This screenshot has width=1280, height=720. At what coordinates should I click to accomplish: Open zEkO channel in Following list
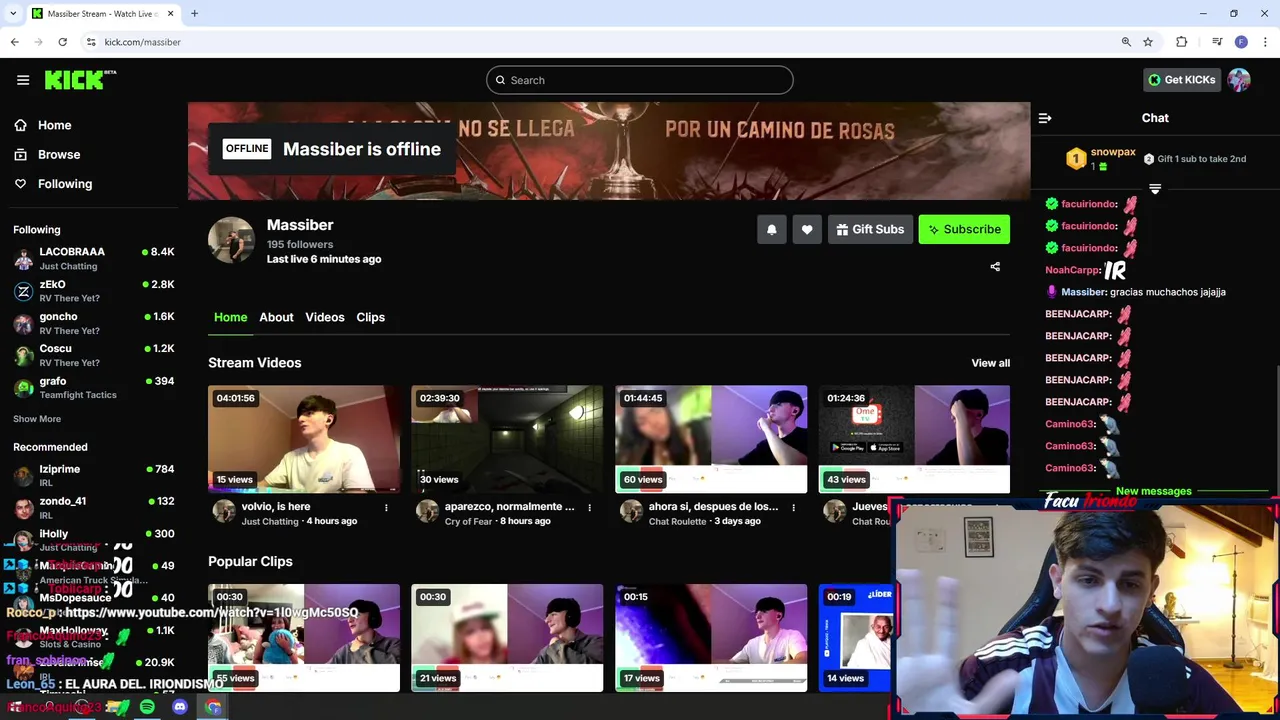94,291
